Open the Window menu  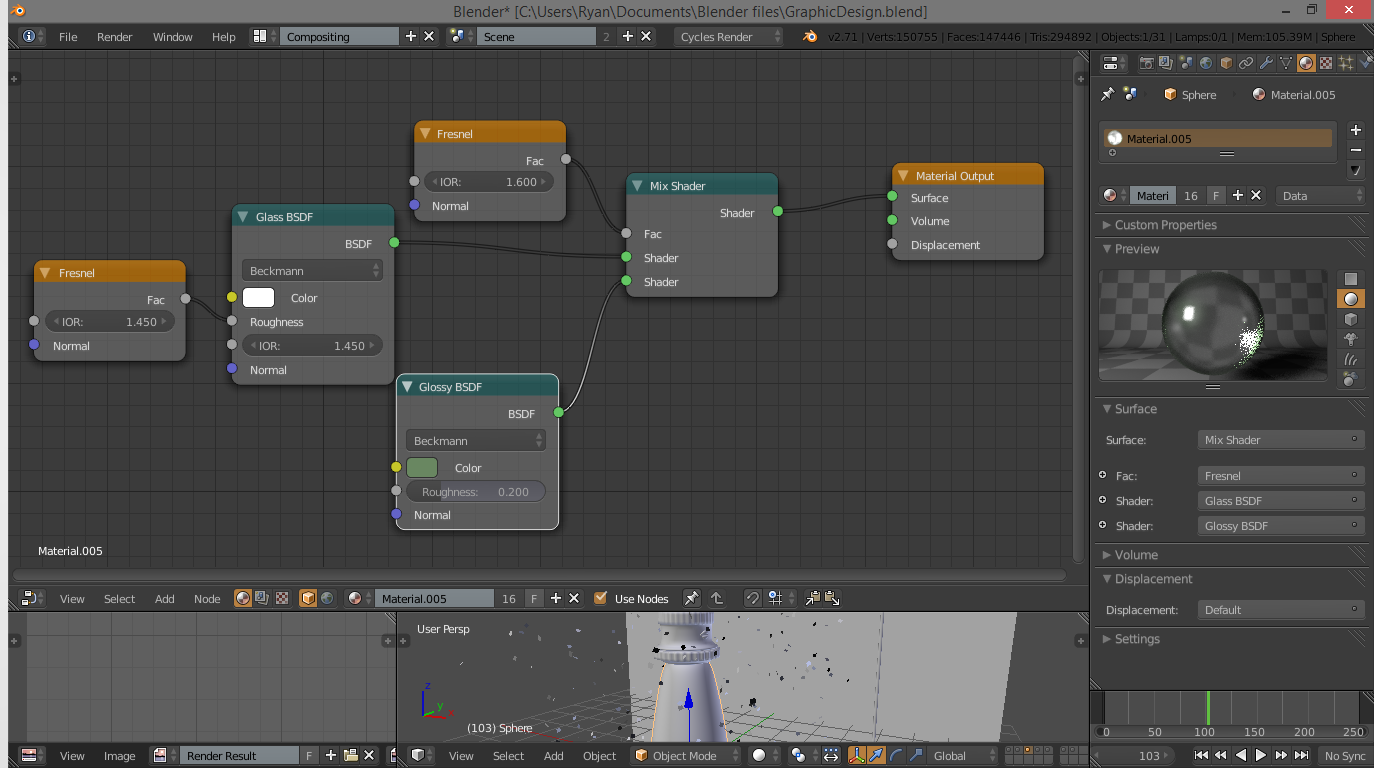point(172,37)
